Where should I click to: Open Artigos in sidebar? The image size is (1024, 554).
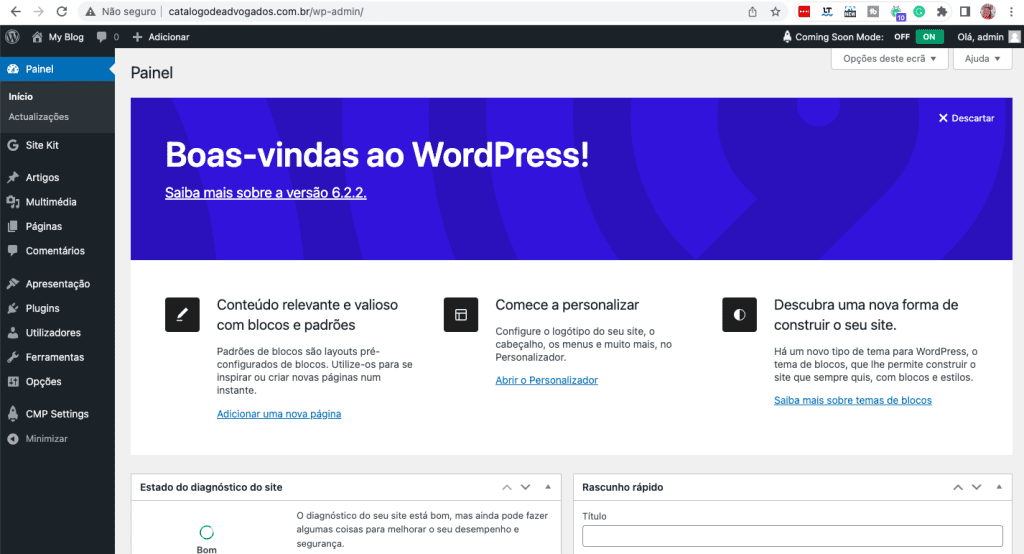pyautogui.click(x=42, y=177)
